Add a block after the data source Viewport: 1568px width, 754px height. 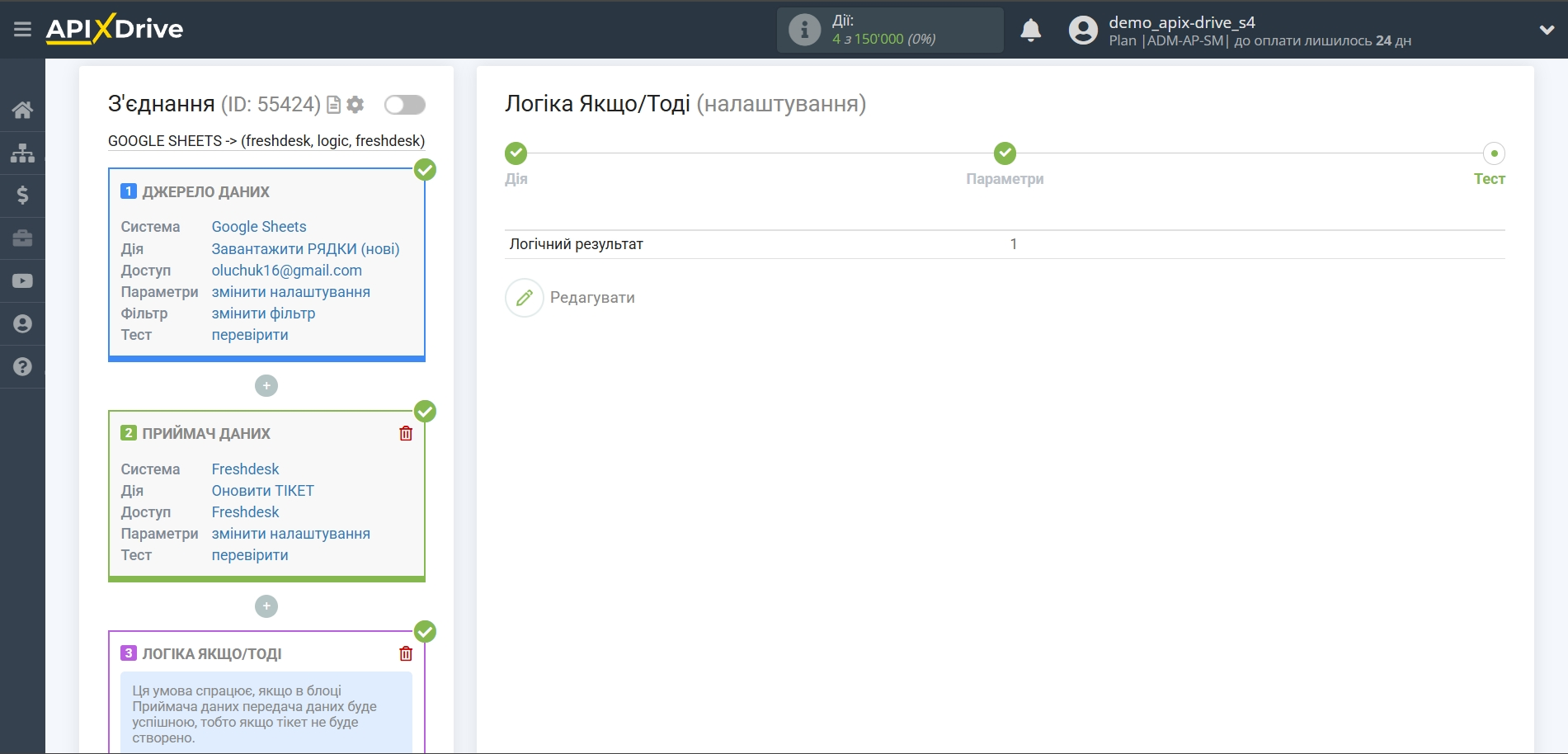[266, 385]
